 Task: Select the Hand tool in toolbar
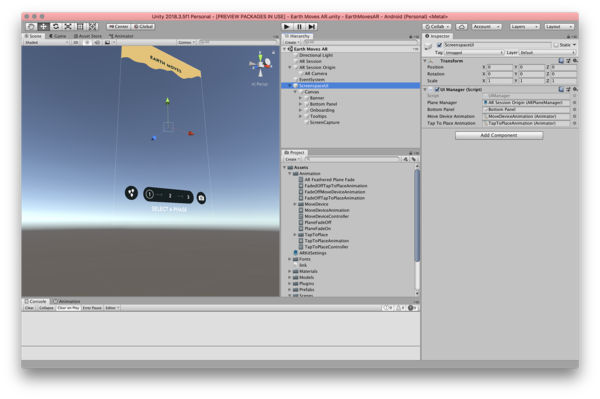pos(31,26)
